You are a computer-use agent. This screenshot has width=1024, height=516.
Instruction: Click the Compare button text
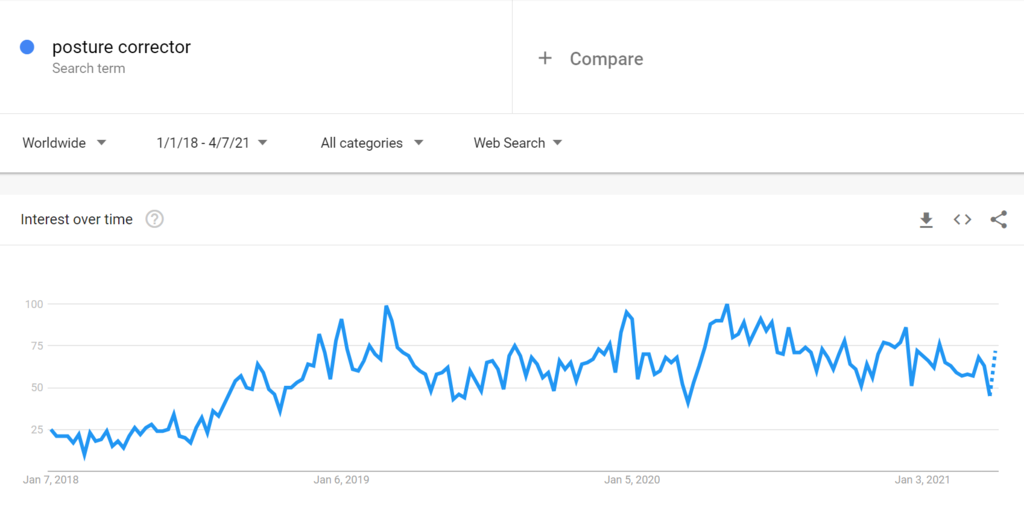606,59
